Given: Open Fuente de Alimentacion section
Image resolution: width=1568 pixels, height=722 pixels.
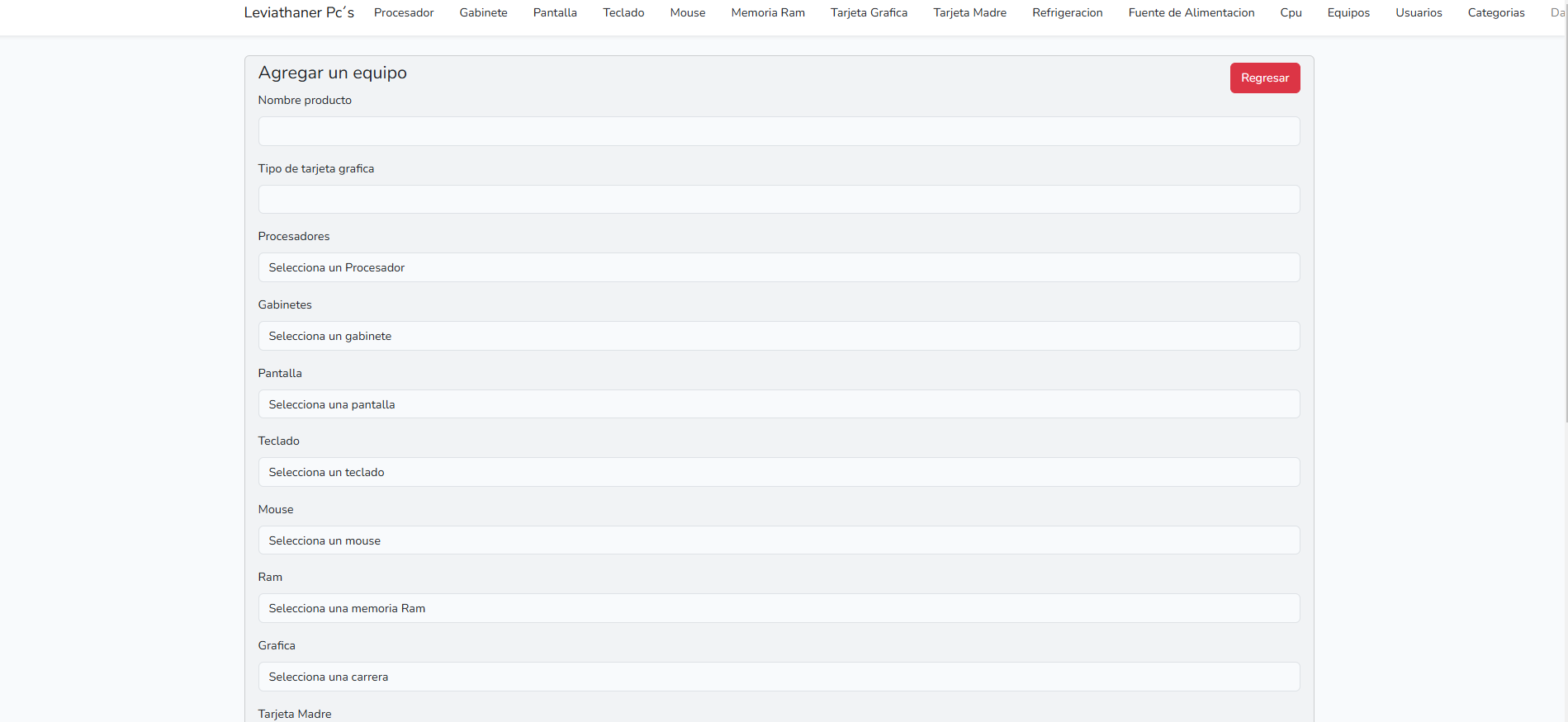Looking at the screenshot, I should 1191,12.
